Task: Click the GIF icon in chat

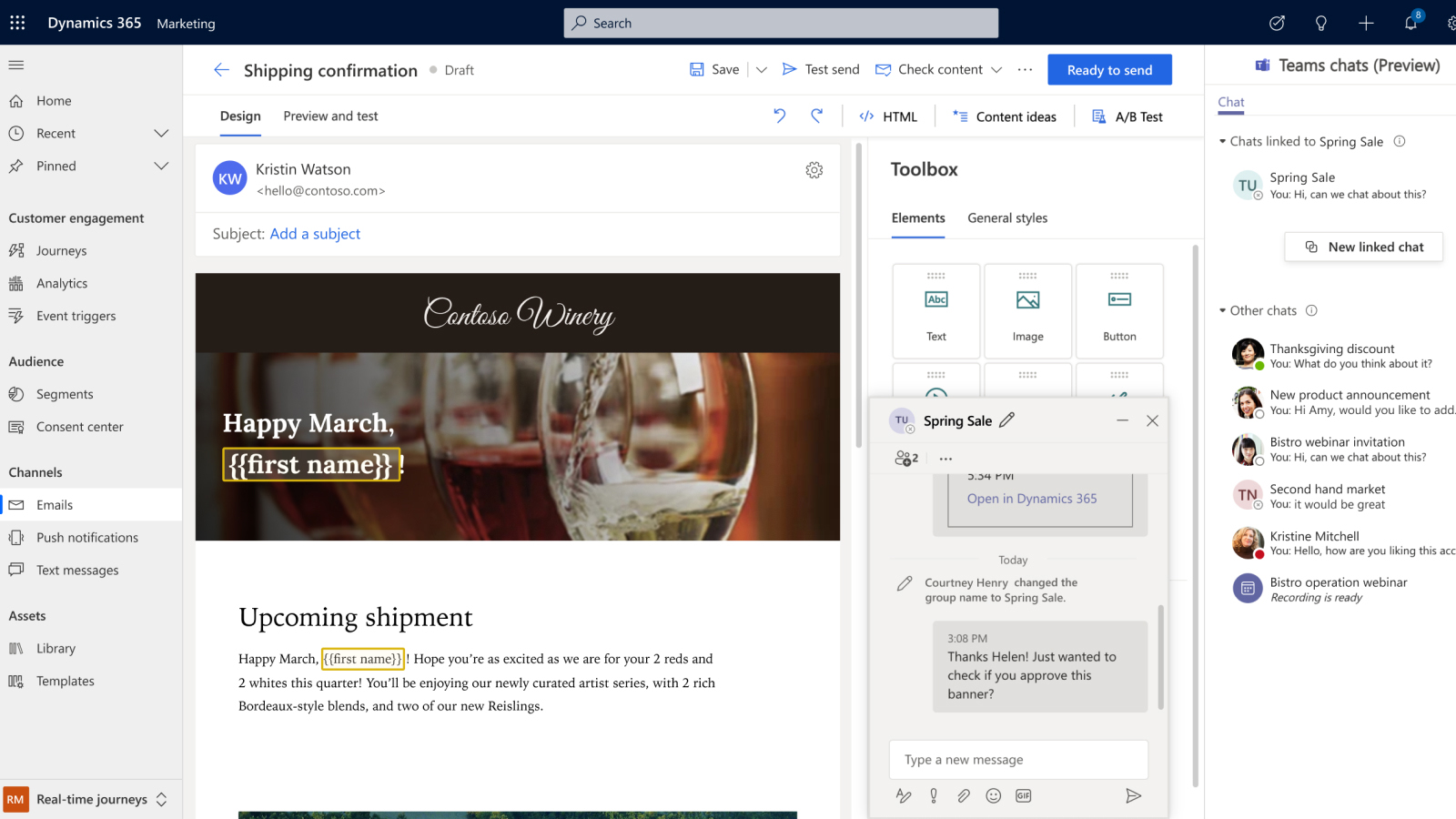Action: click(1024, 796)
